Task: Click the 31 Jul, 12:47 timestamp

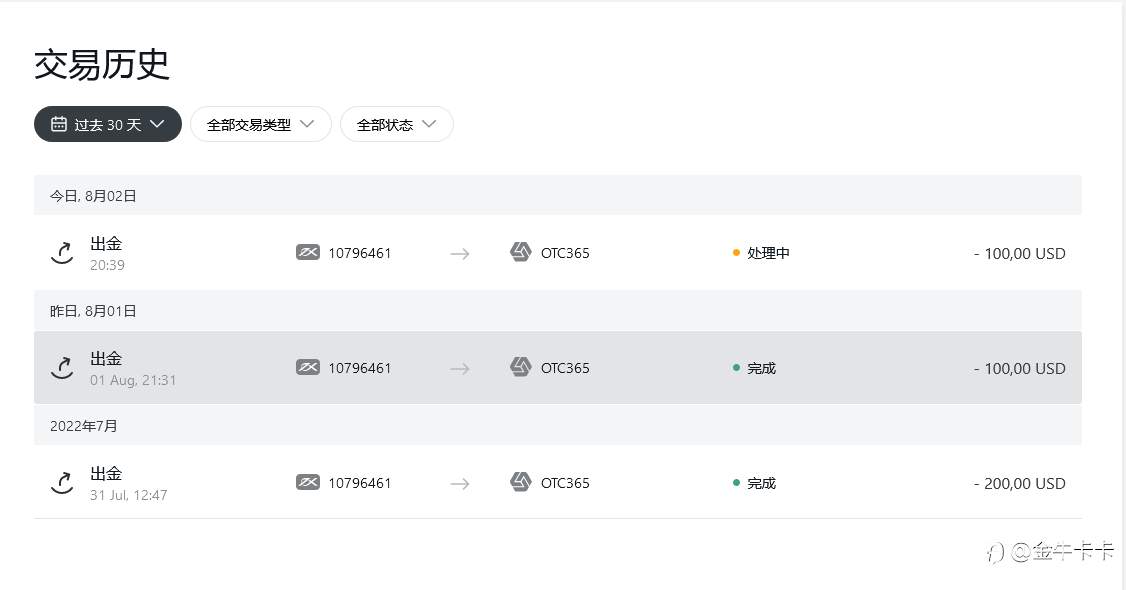Action: click(x=129, y=495)
